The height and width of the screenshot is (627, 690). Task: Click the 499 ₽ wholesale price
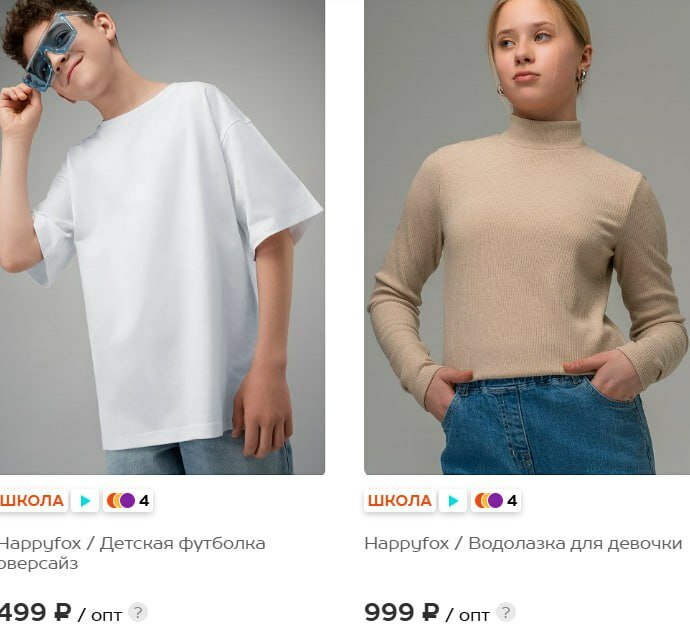tap(35, 612)
